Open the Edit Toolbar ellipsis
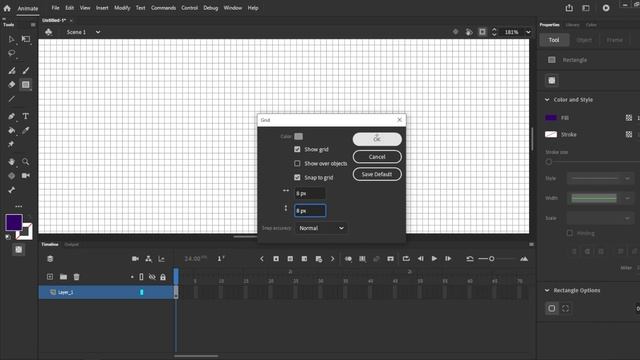 pyautogui.click(x=19, y=207)
